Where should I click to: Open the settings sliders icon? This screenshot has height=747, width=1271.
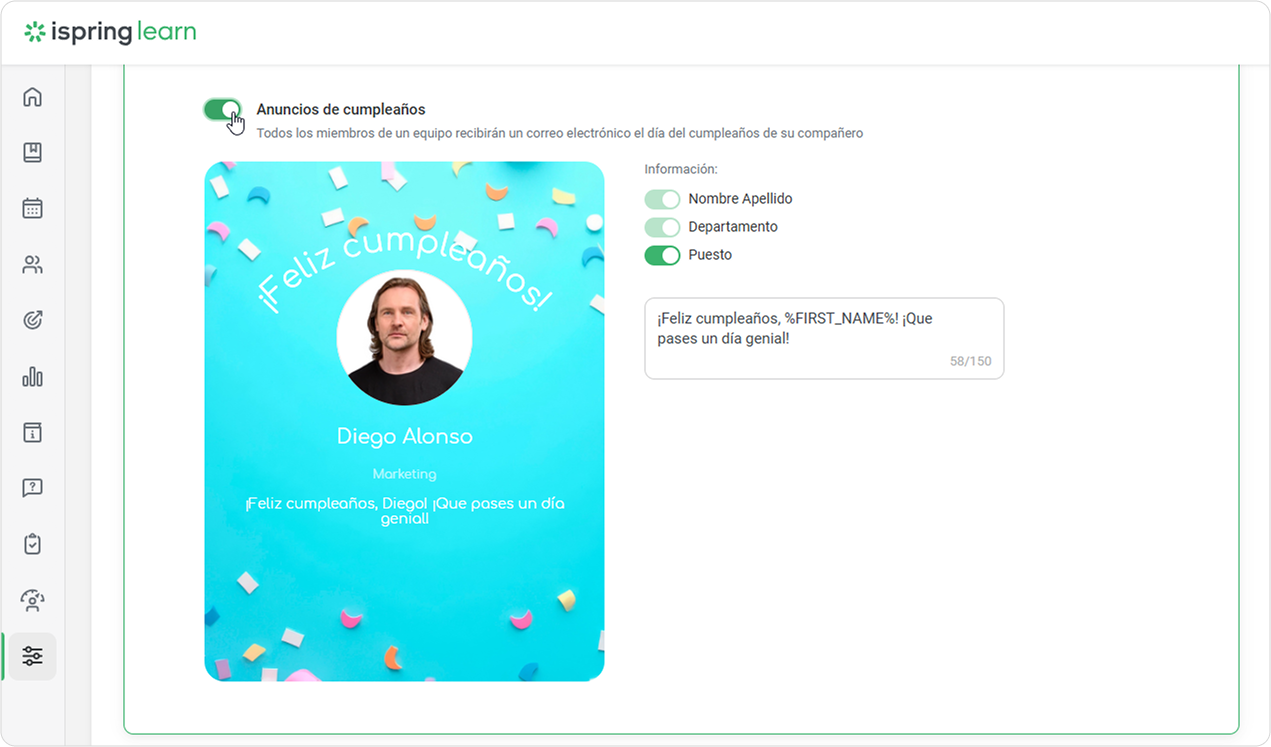(x=32, y=657)
